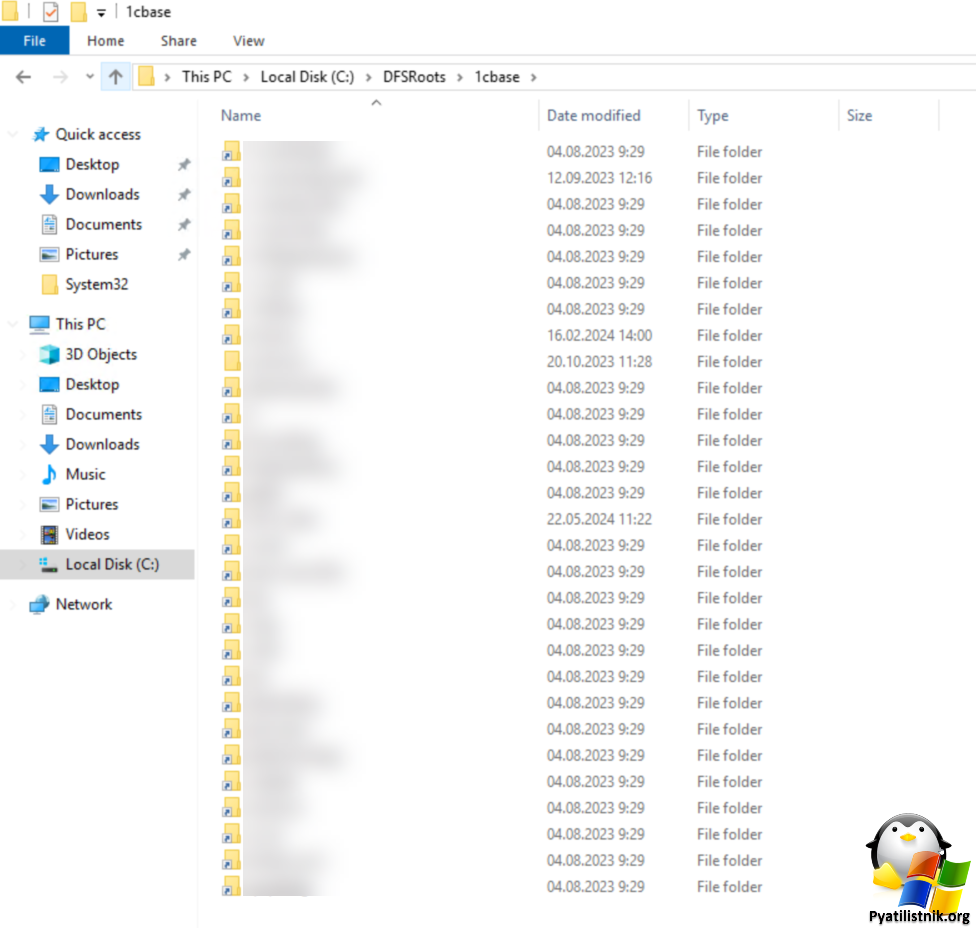Click the Music note icon in tree
This screenshot has width=976, height=928.
[49, 474]
